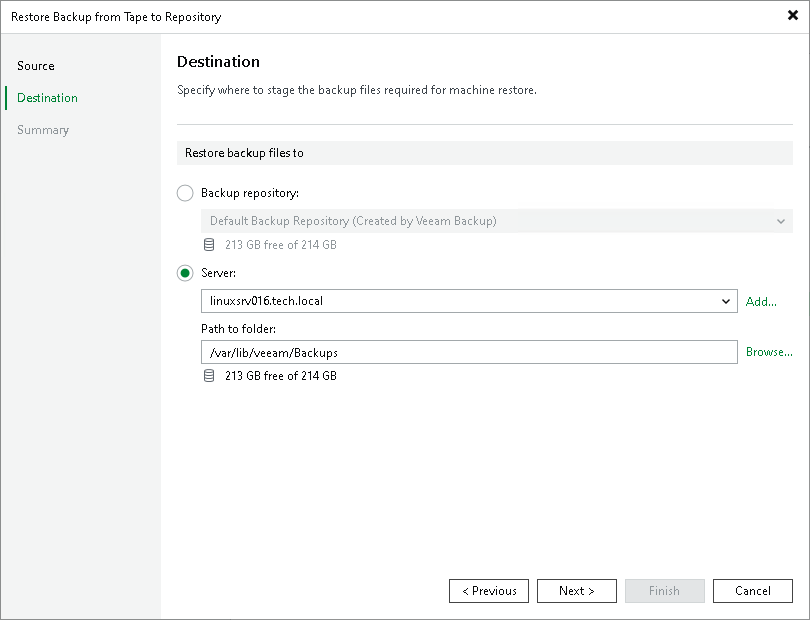Viewport: 810px width, 620px height.
Task: Click the 'Path to folder:' label
Action: (238, 329)
